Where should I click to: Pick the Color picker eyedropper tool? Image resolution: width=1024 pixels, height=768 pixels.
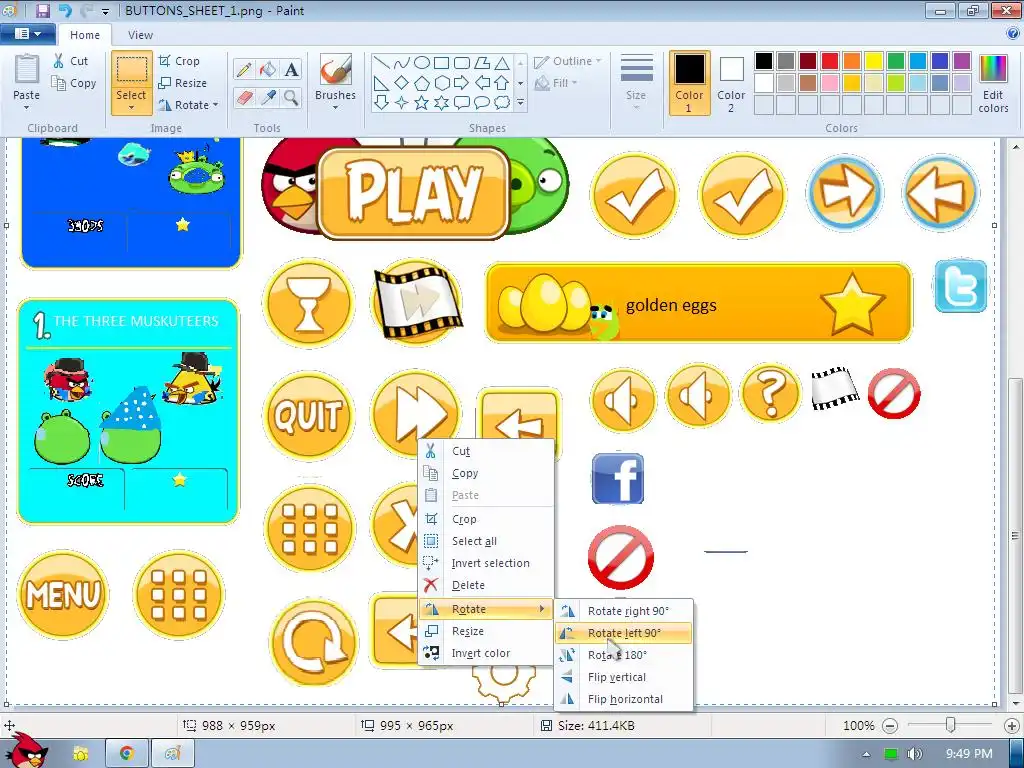(268, 98)
